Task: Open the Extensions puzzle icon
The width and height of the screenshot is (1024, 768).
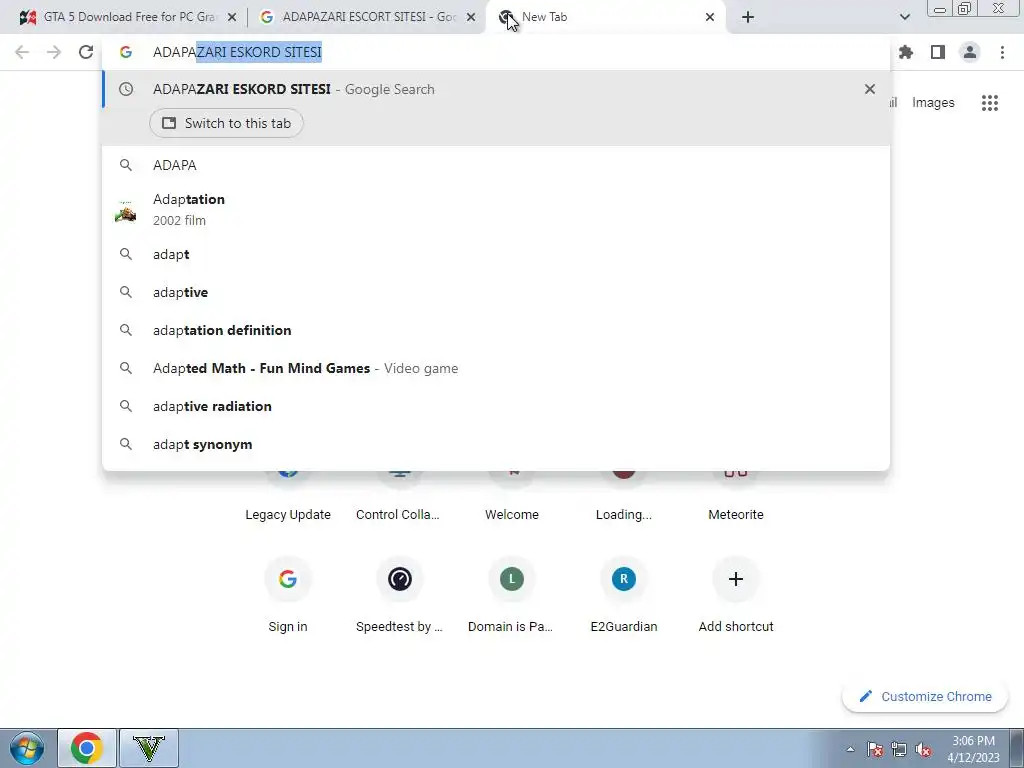Action: 906,52
